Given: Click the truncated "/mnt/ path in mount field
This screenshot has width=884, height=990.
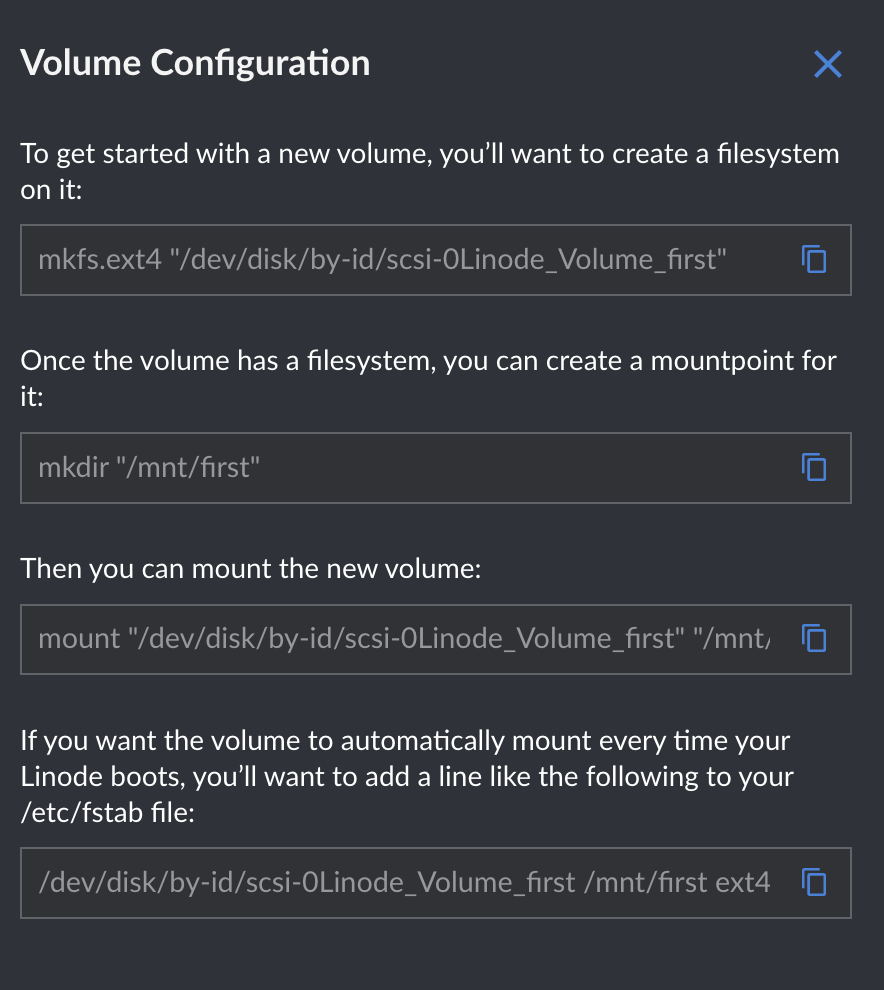Looking at the screenshot, I should [x=731, y=638].
